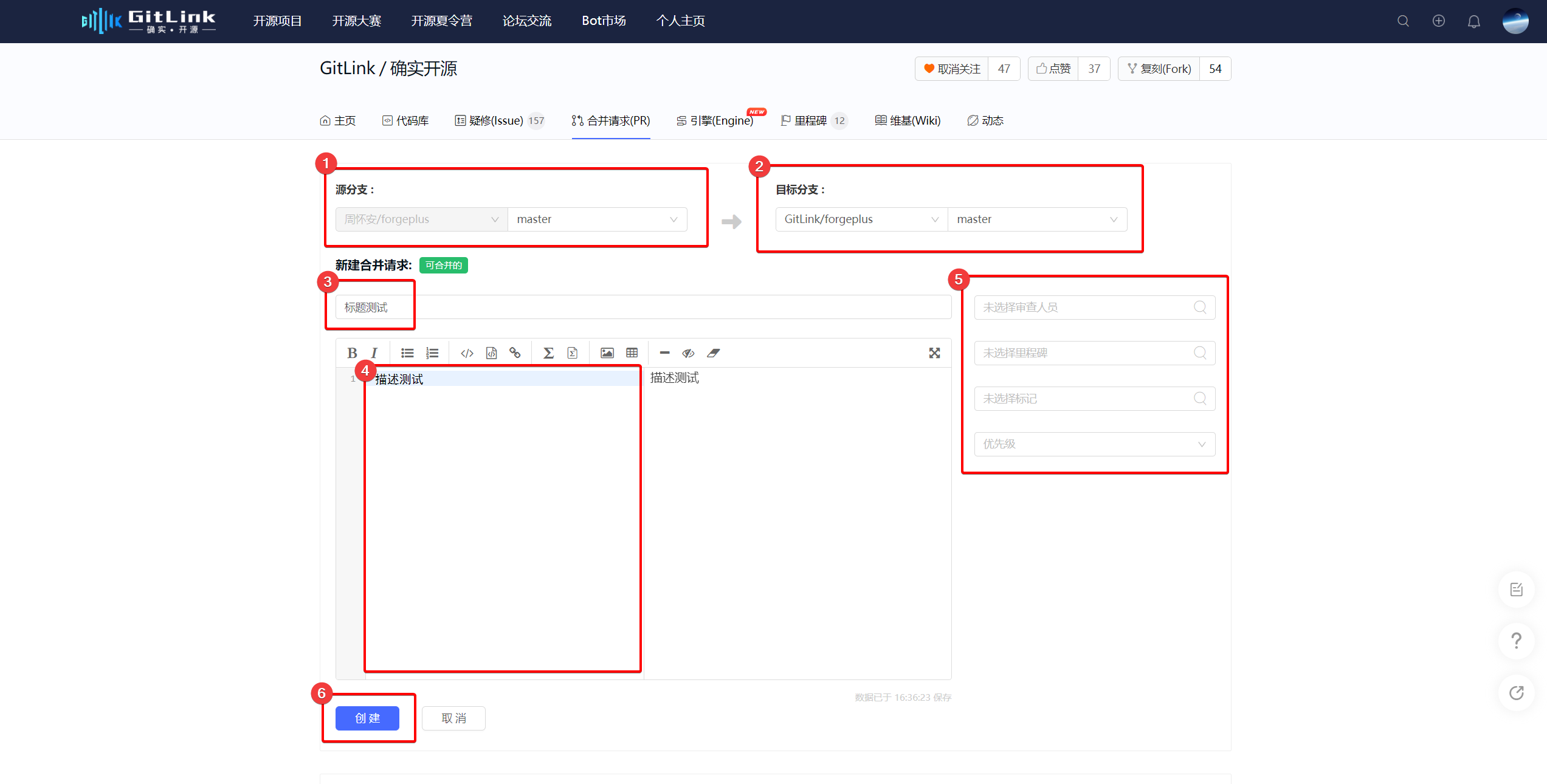Switch to the 合并请求(PR) tab
The width and height of the screenshot is (1547, 784).
(x=611, y=121)
